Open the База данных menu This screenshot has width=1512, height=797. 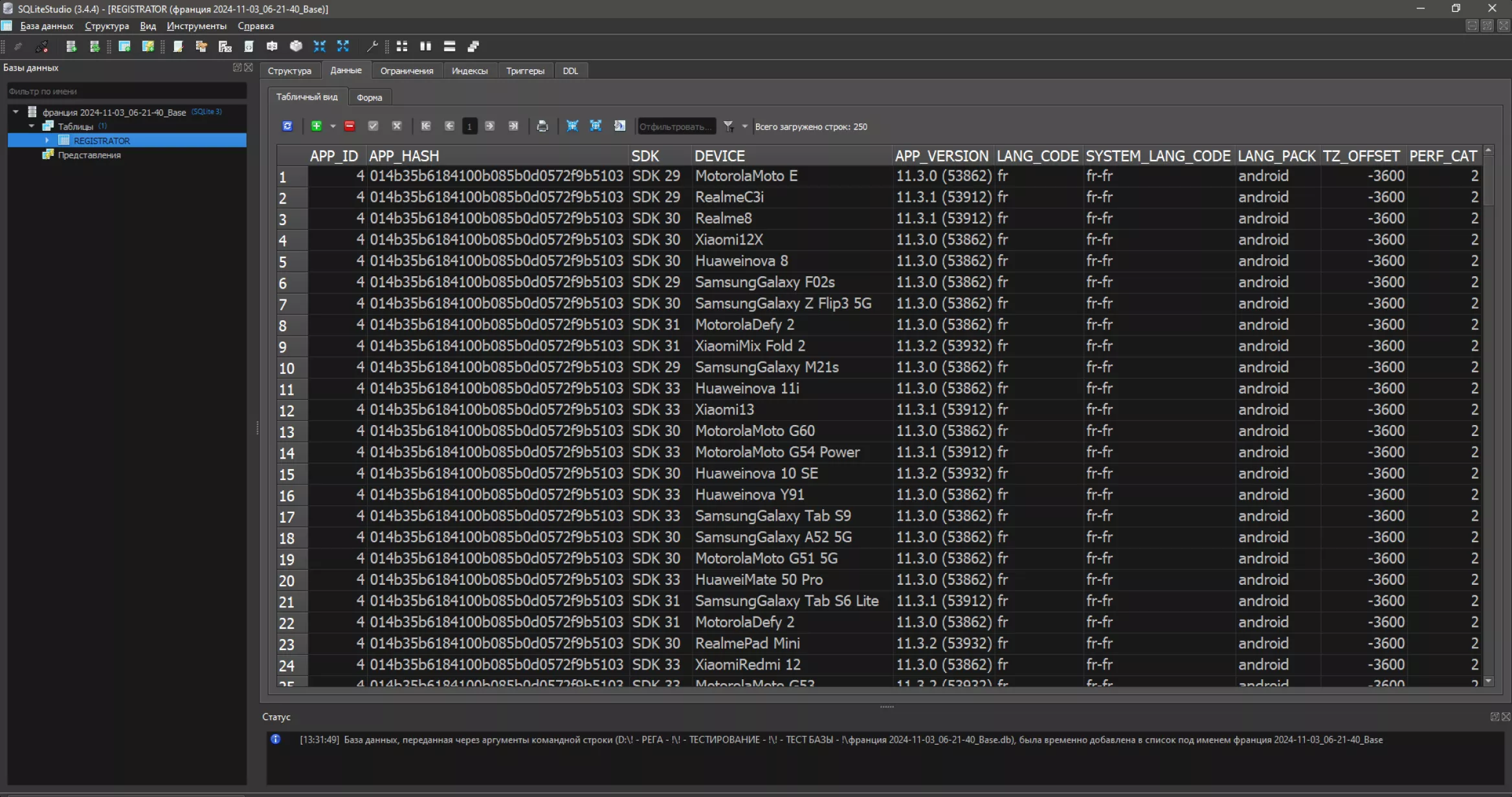pyautogui.click(x=47, y=26)
